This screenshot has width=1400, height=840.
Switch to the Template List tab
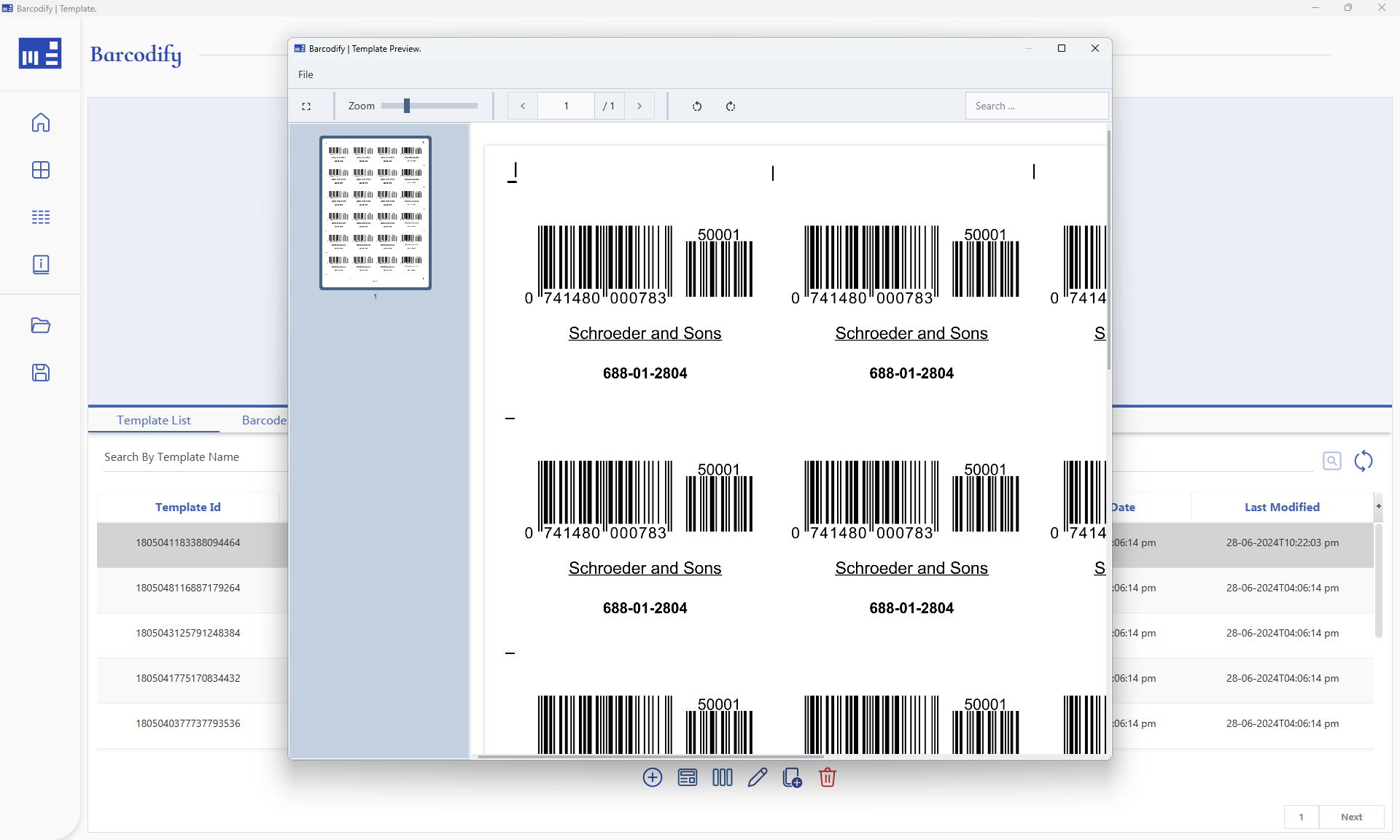pos(153,420)
